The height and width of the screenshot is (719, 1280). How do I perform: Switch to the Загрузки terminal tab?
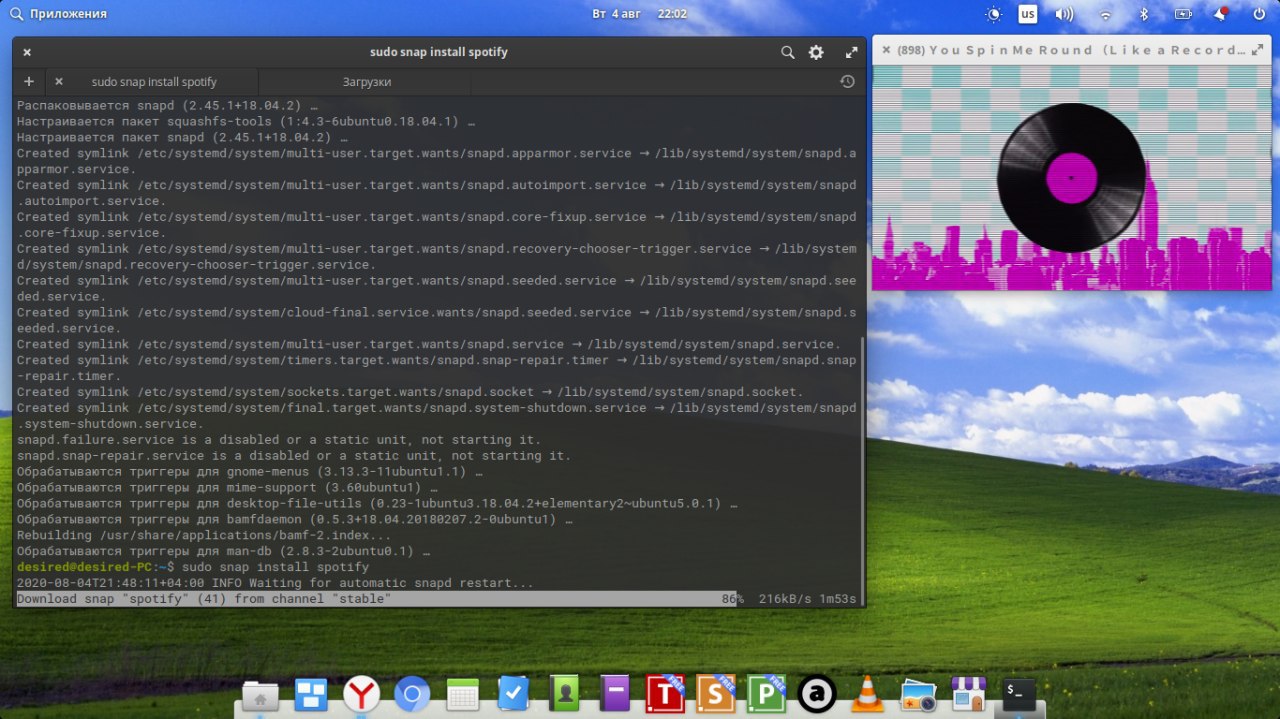[x=367, y=82]
